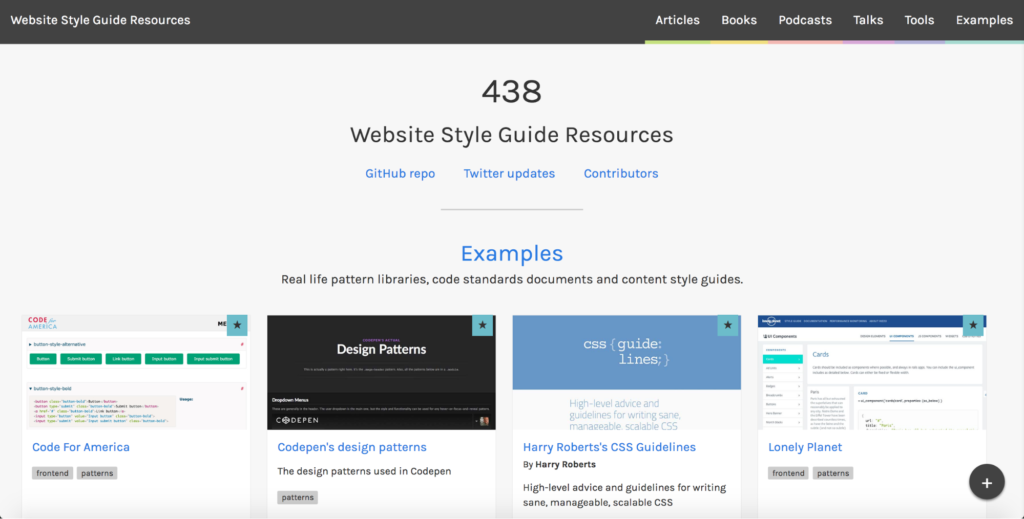Click the star icon on CSS Guidelines card
The height and width of the screenshot is (519, 1024).
tap(728, 325)
